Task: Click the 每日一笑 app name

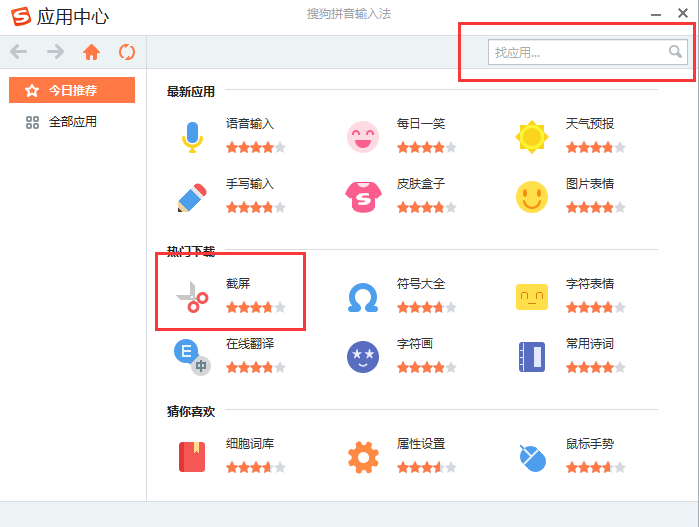Action: pyautogui.click(x=421, y=123)
